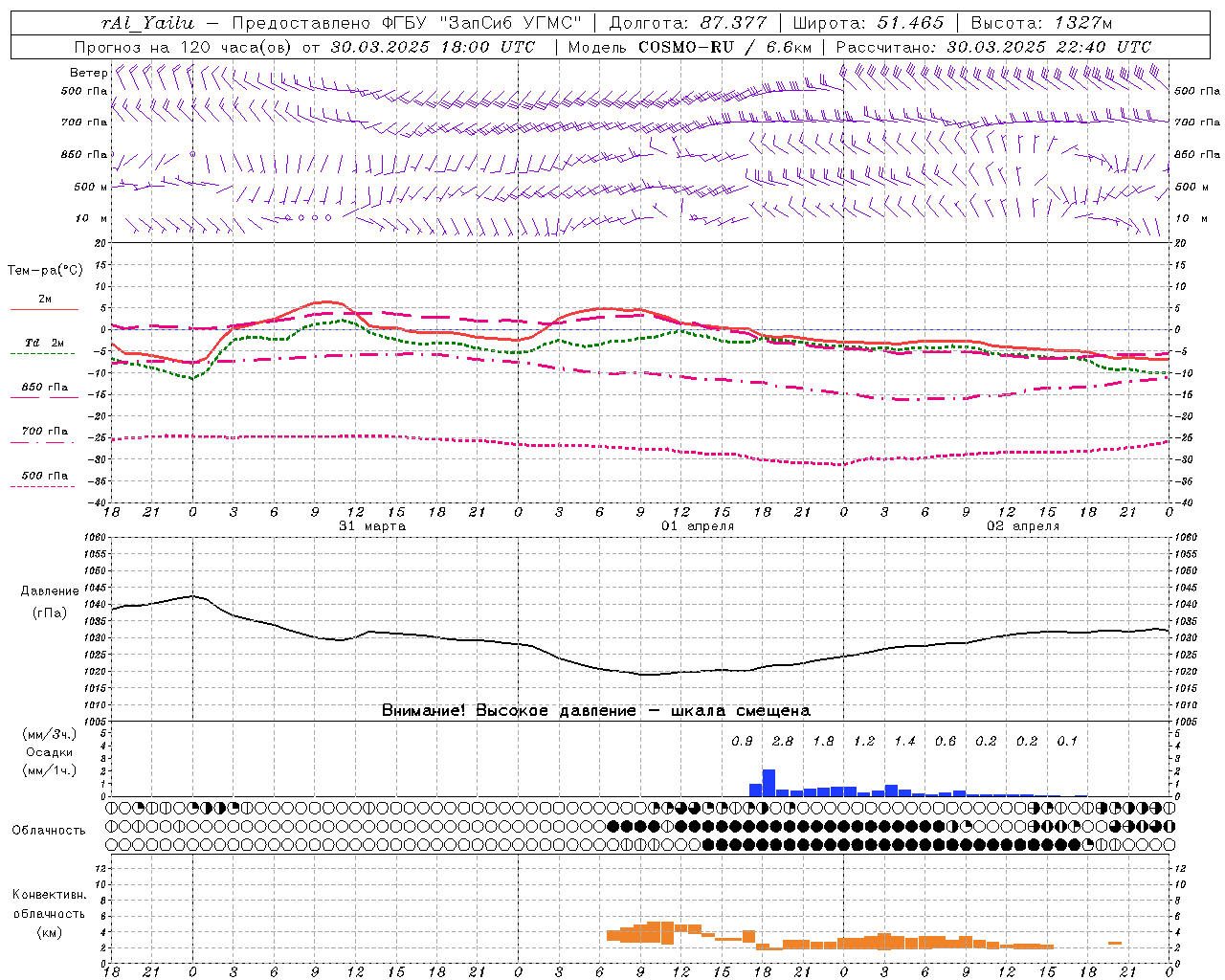Click the Ветер panel label

point(88,73)
